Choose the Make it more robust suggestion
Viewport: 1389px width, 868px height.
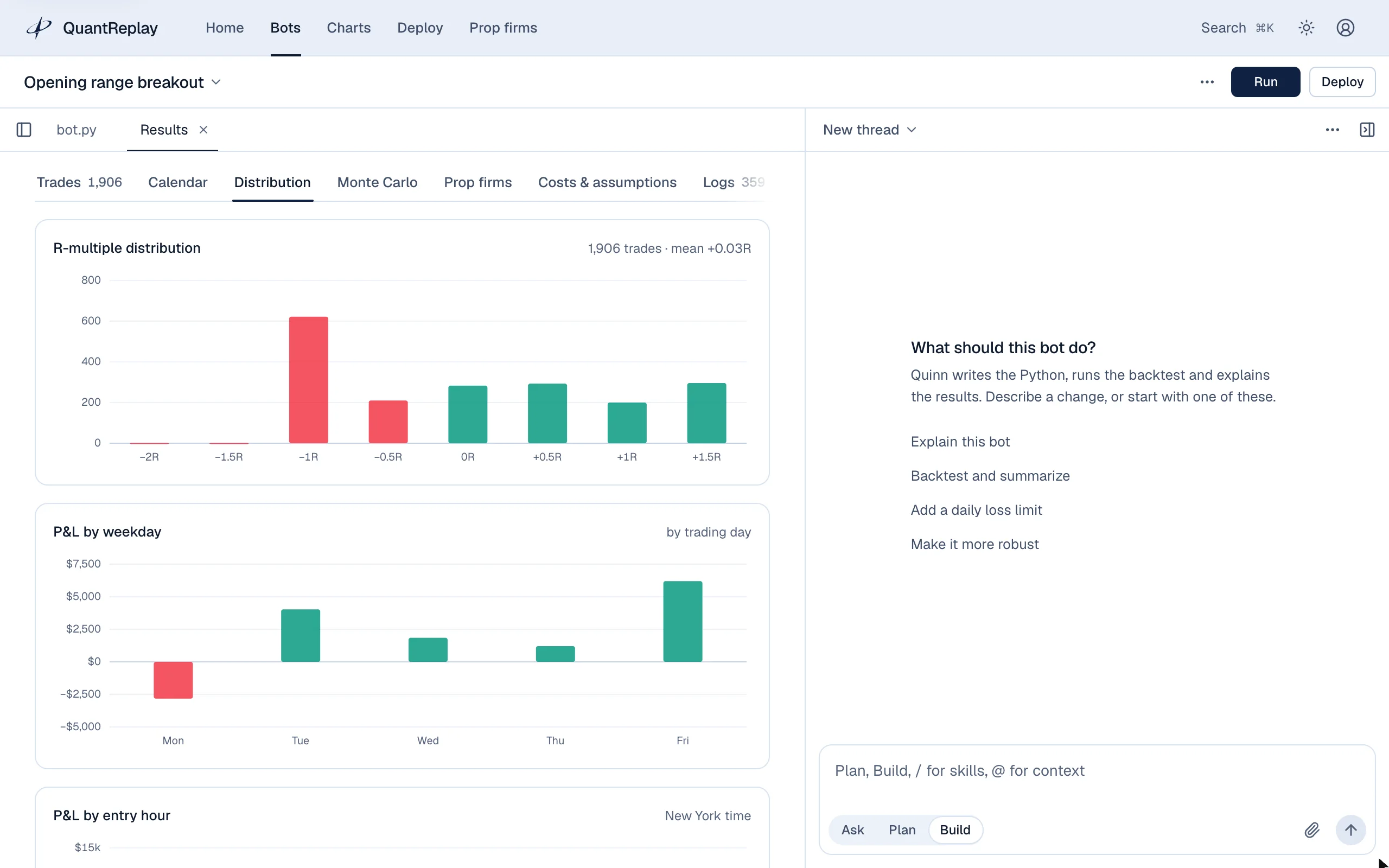click(974, 544)
